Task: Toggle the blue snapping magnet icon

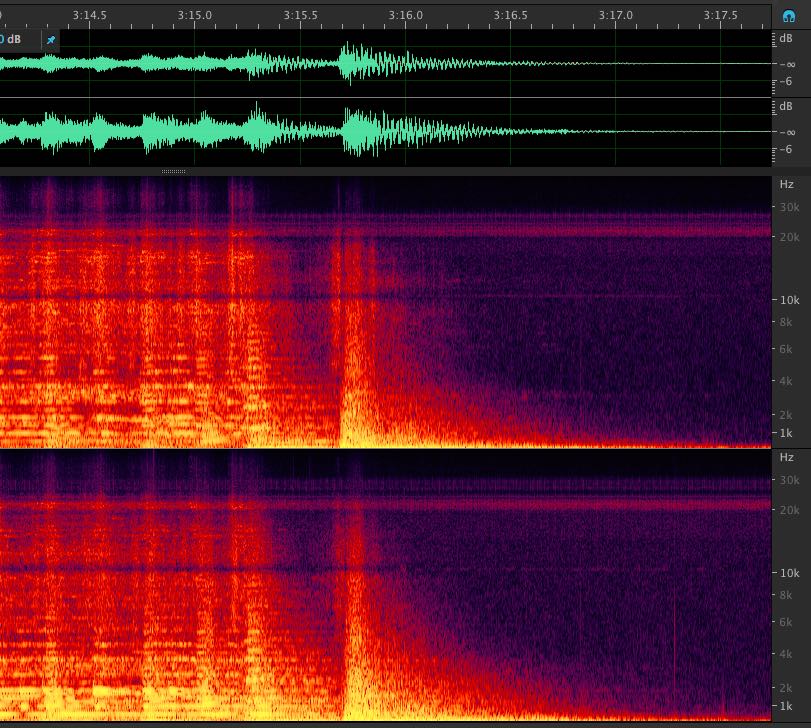Action: pyautogui.click(x=789, y=15)
